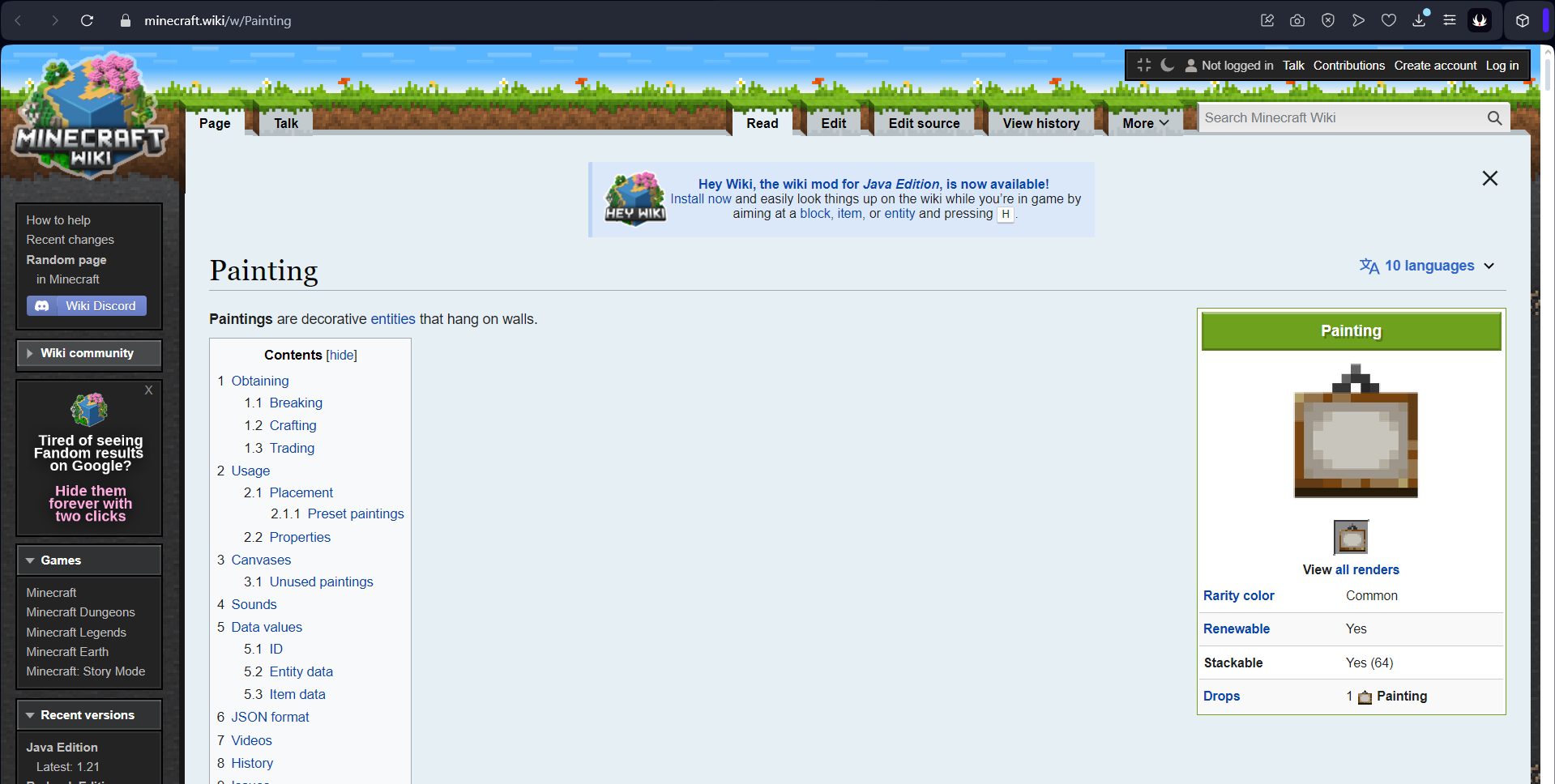Open the Edit source tab
This screenshot has height=784, width=1555.
[924, 123]
